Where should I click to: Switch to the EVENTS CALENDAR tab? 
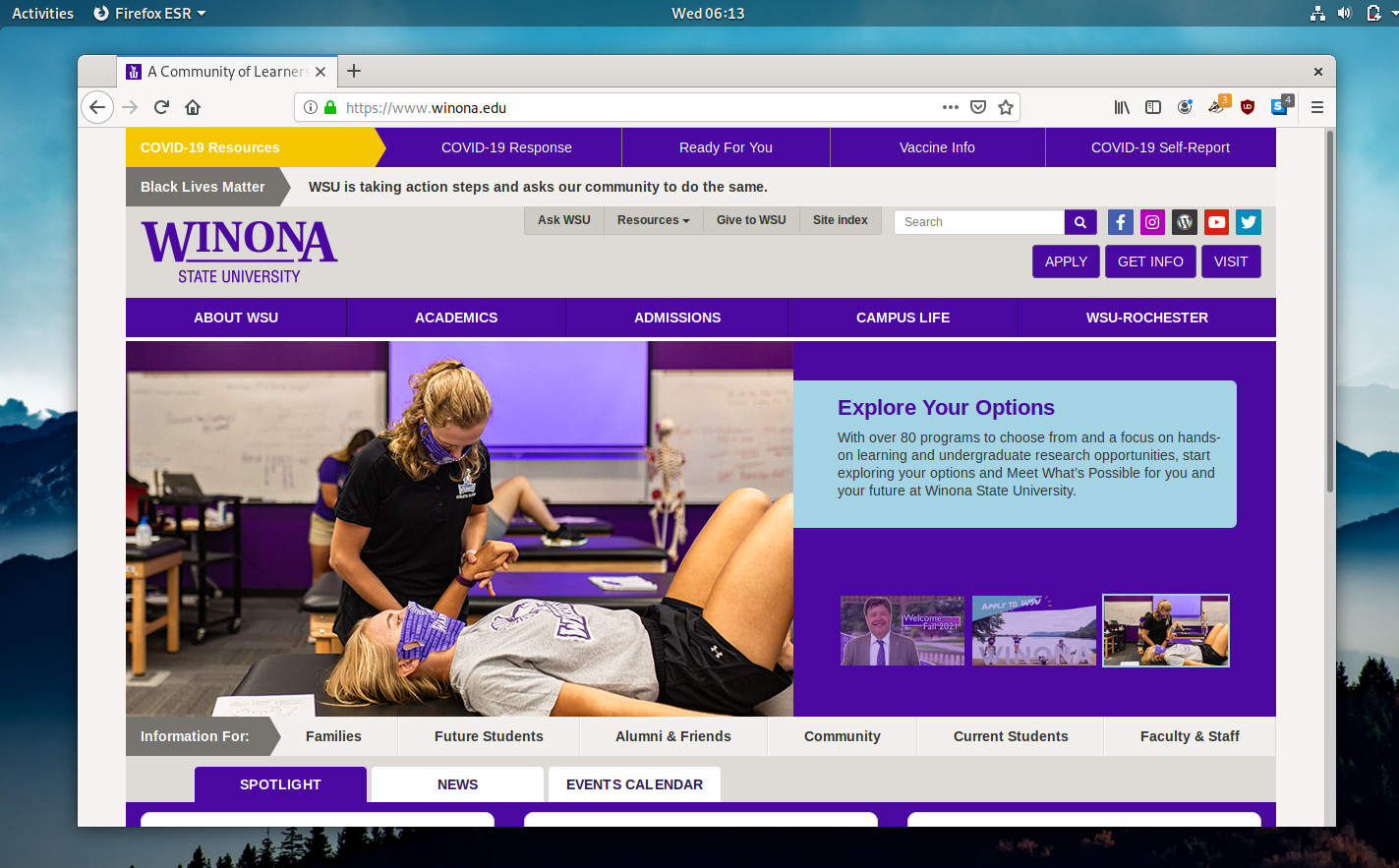click(634, 784)
